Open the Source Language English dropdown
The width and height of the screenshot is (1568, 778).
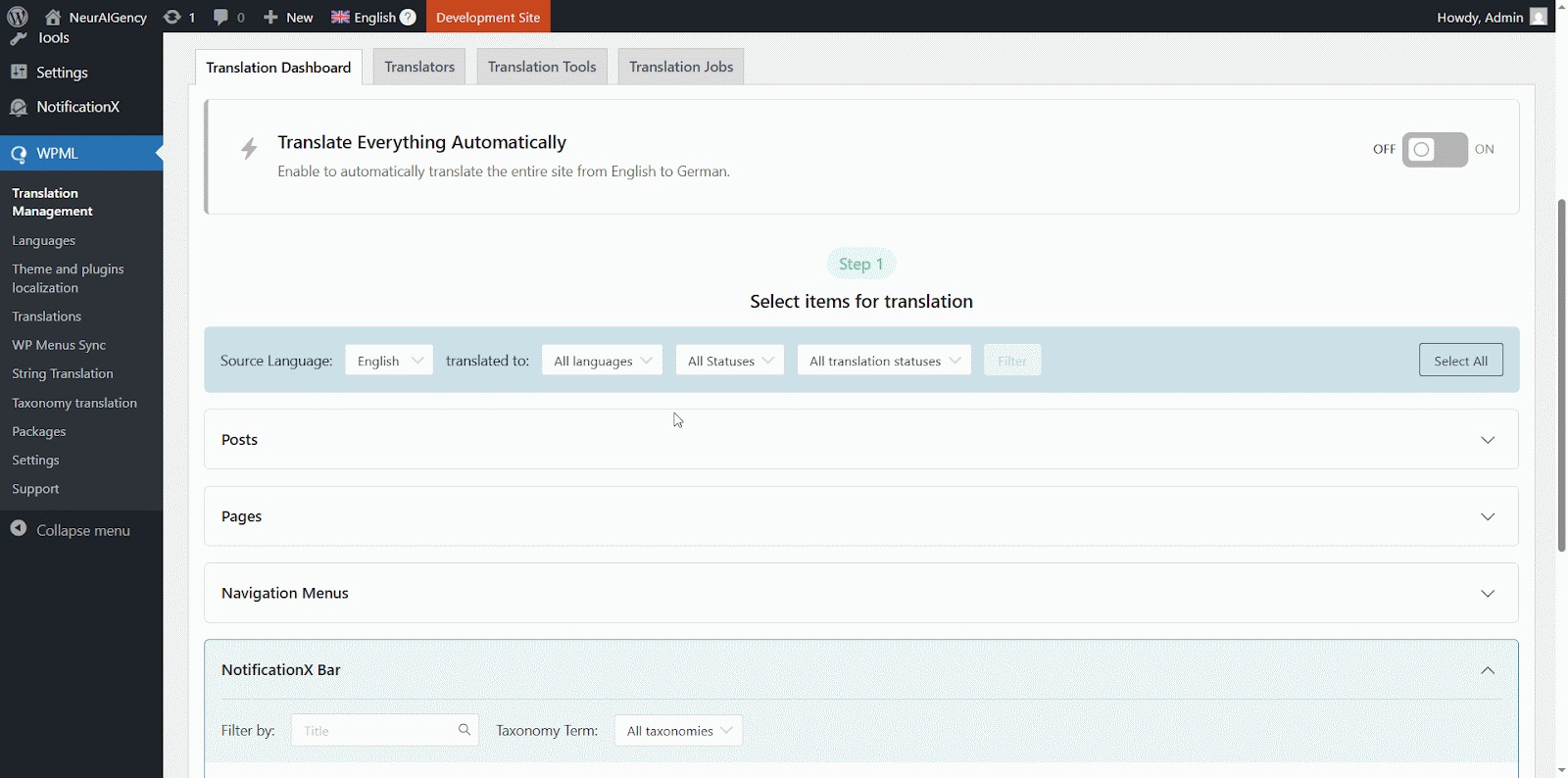[389, 361]
